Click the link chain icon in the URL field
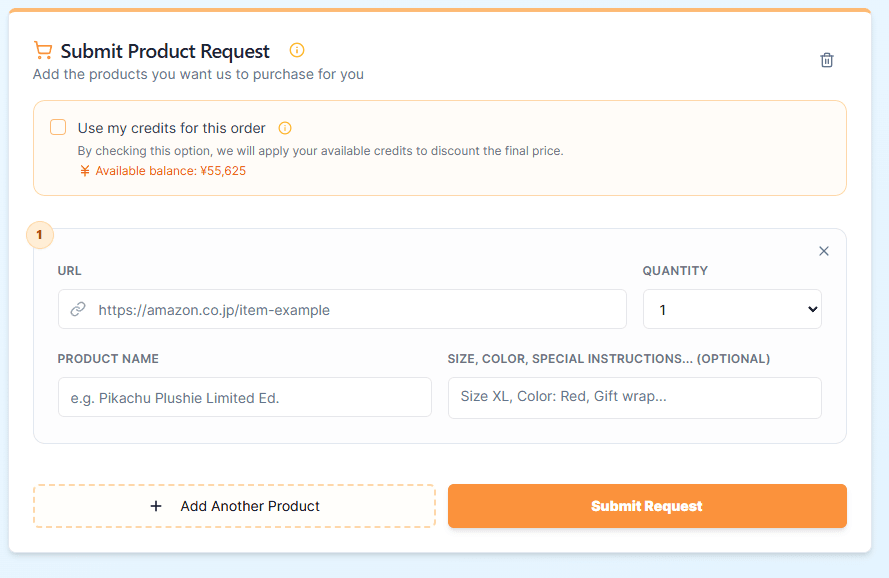This screenshot has height=578, width=889. tap(78, 310)
